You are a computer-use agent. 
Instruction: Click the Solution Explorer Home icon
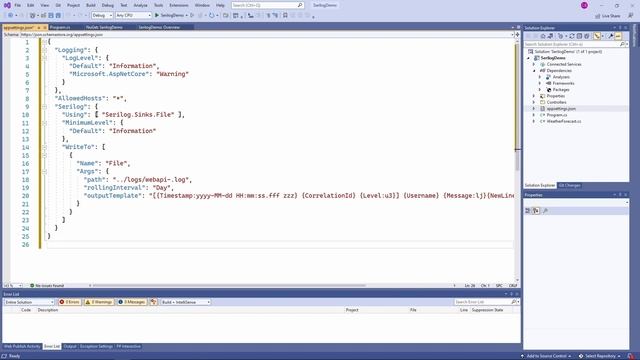543,36
